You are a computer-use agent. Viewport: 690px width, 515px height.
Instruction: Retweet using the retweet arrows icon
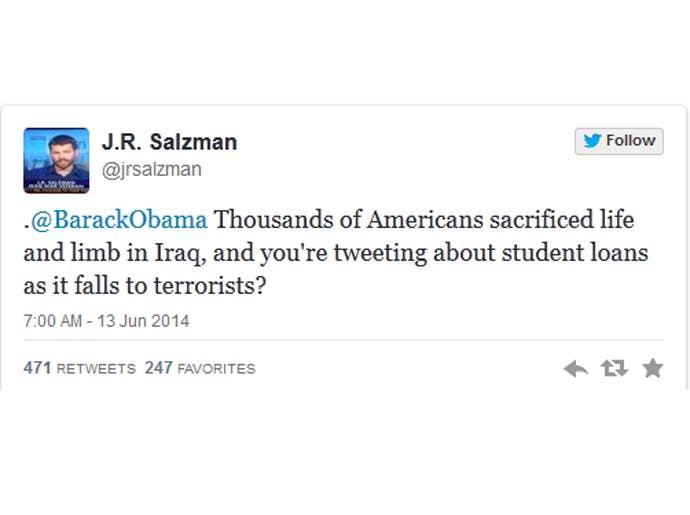click(x=614, y=368)
